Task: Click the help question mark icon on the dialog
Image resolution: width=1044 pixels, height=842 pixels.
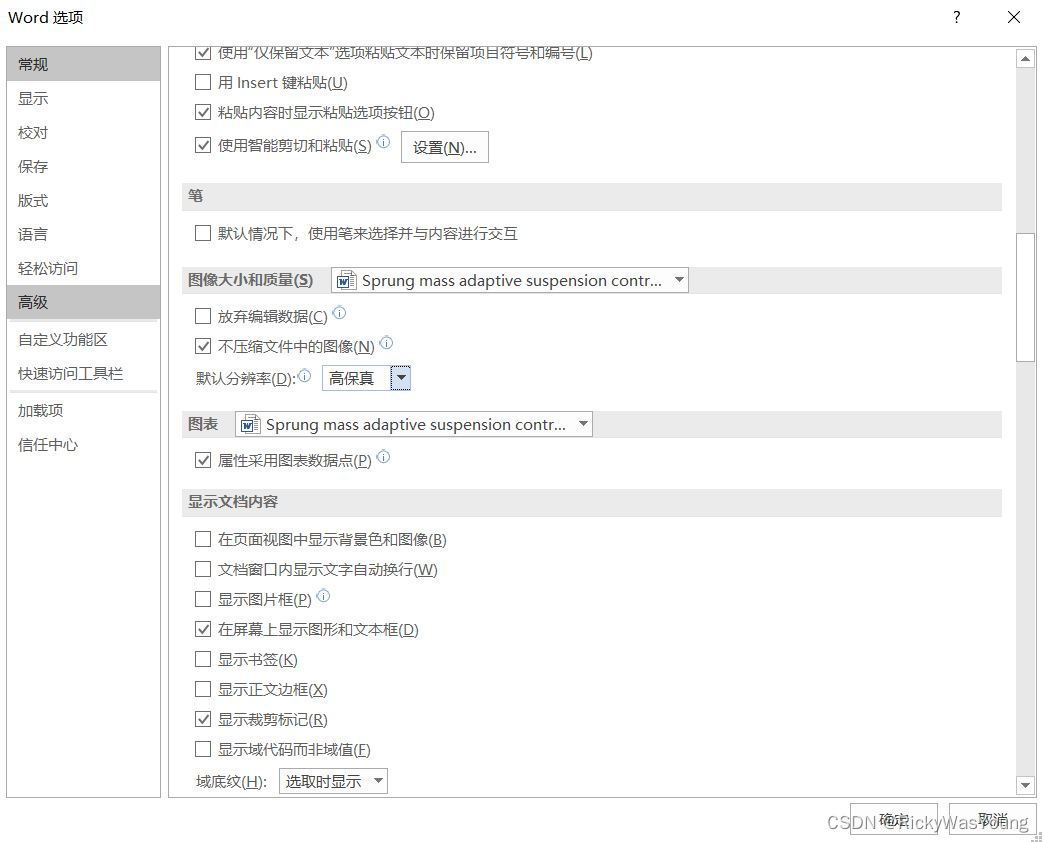Action: (x=956, y=17)
